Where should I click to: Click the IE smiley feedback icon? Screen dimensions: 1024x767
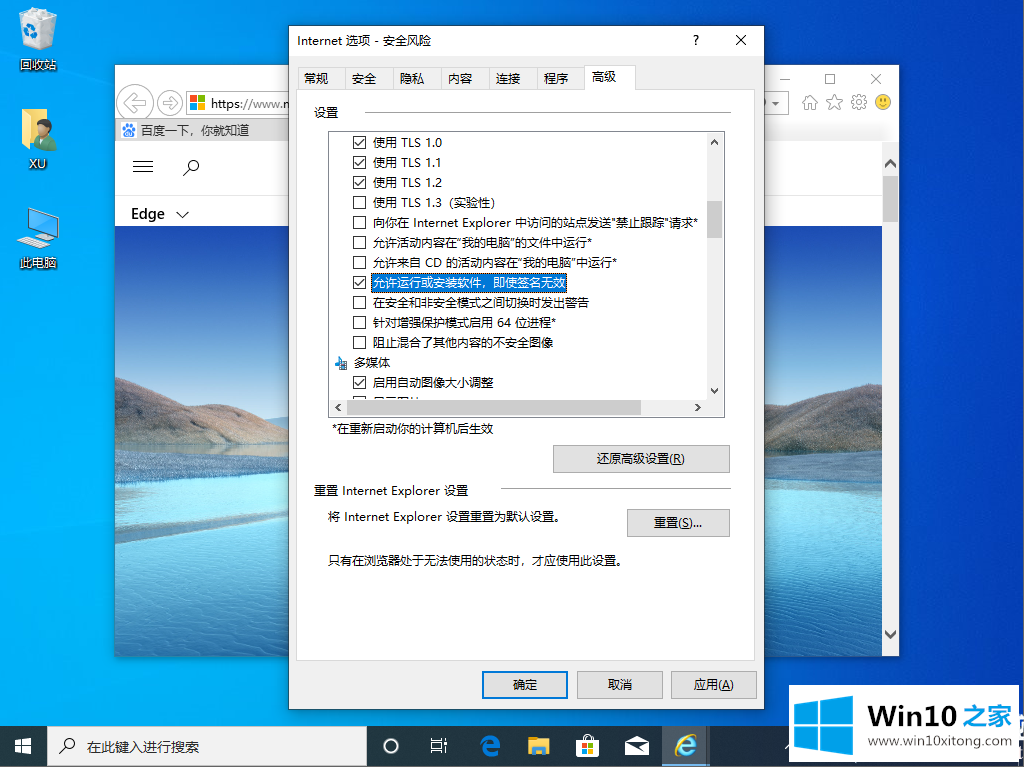[x=883, y=103]
